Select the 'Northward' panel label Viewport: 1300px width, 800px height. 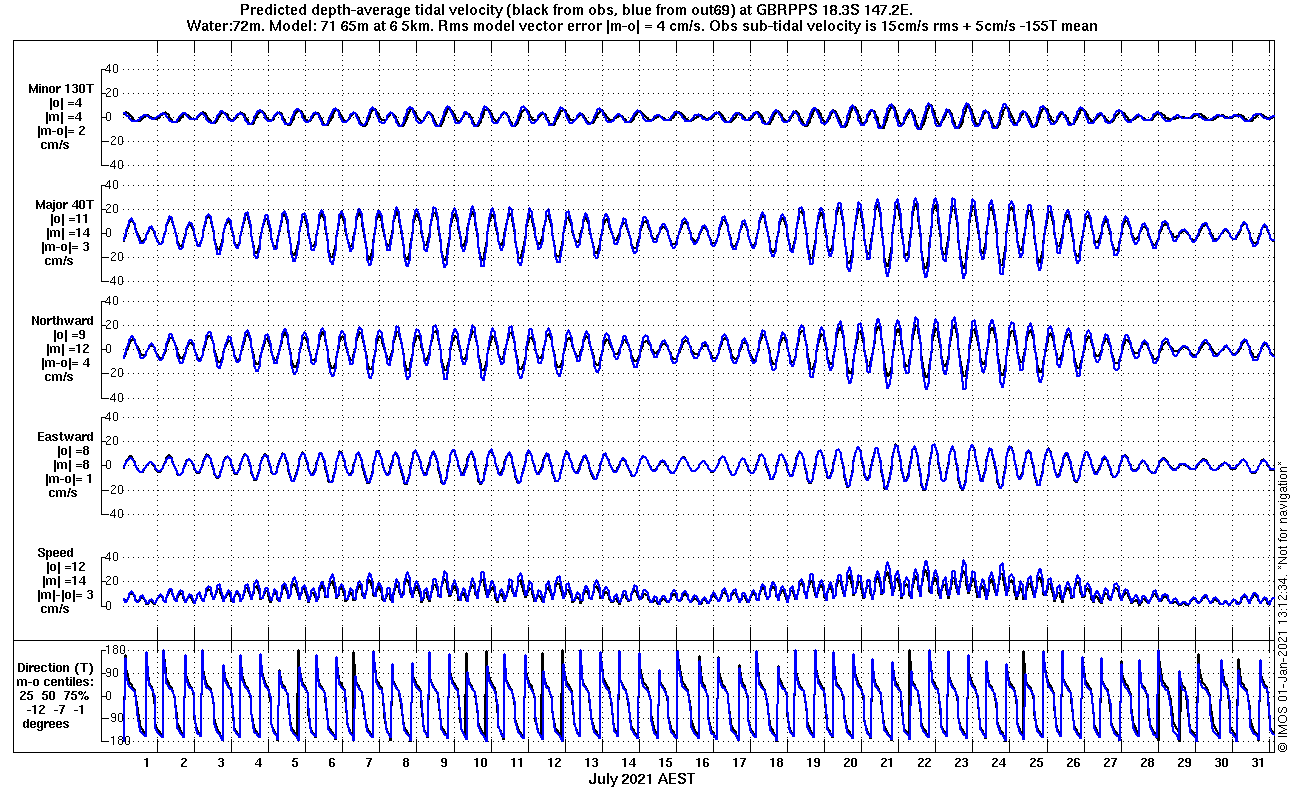pyautogui.click(x=62, y=321)
